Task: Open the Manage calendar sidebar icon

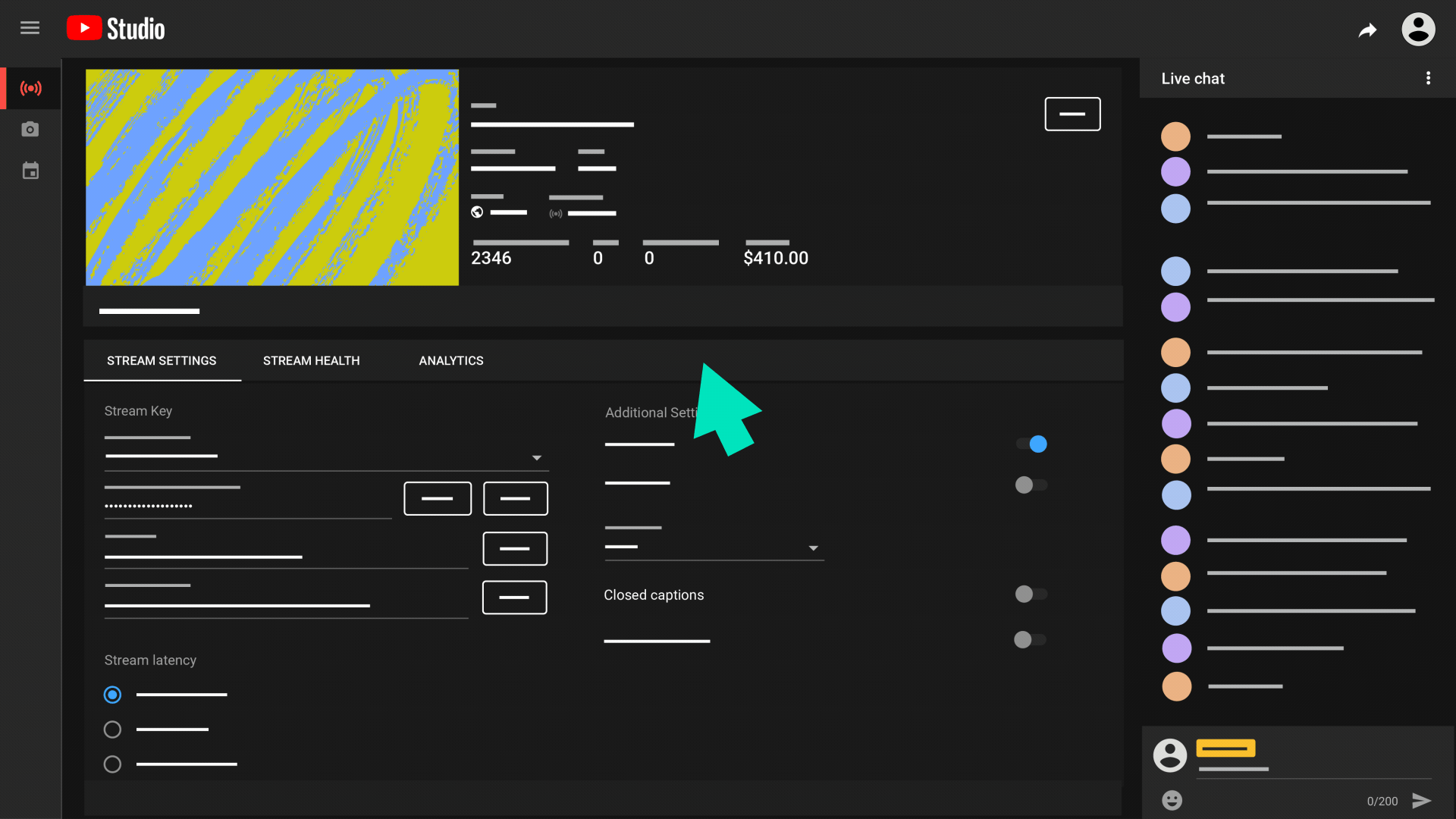Action: click(x=30, y=171)
